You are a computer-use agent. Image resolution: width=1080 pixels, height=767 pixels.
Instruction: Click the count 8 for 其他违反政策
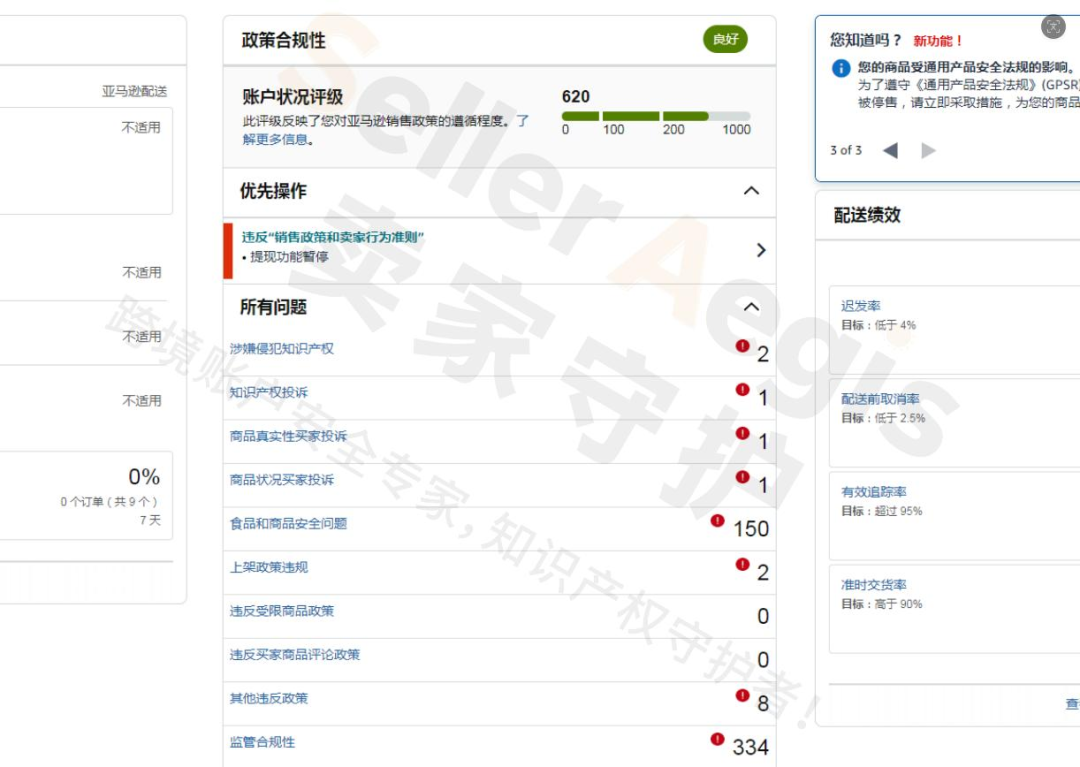coord(762,704)
